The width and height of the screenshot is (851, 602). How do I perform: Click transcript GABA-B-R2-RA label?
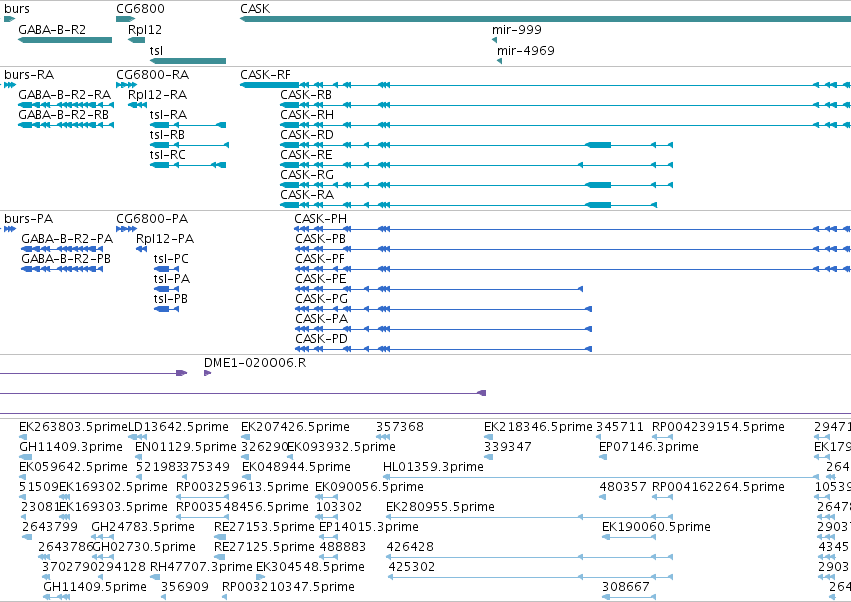click(64, 95)
